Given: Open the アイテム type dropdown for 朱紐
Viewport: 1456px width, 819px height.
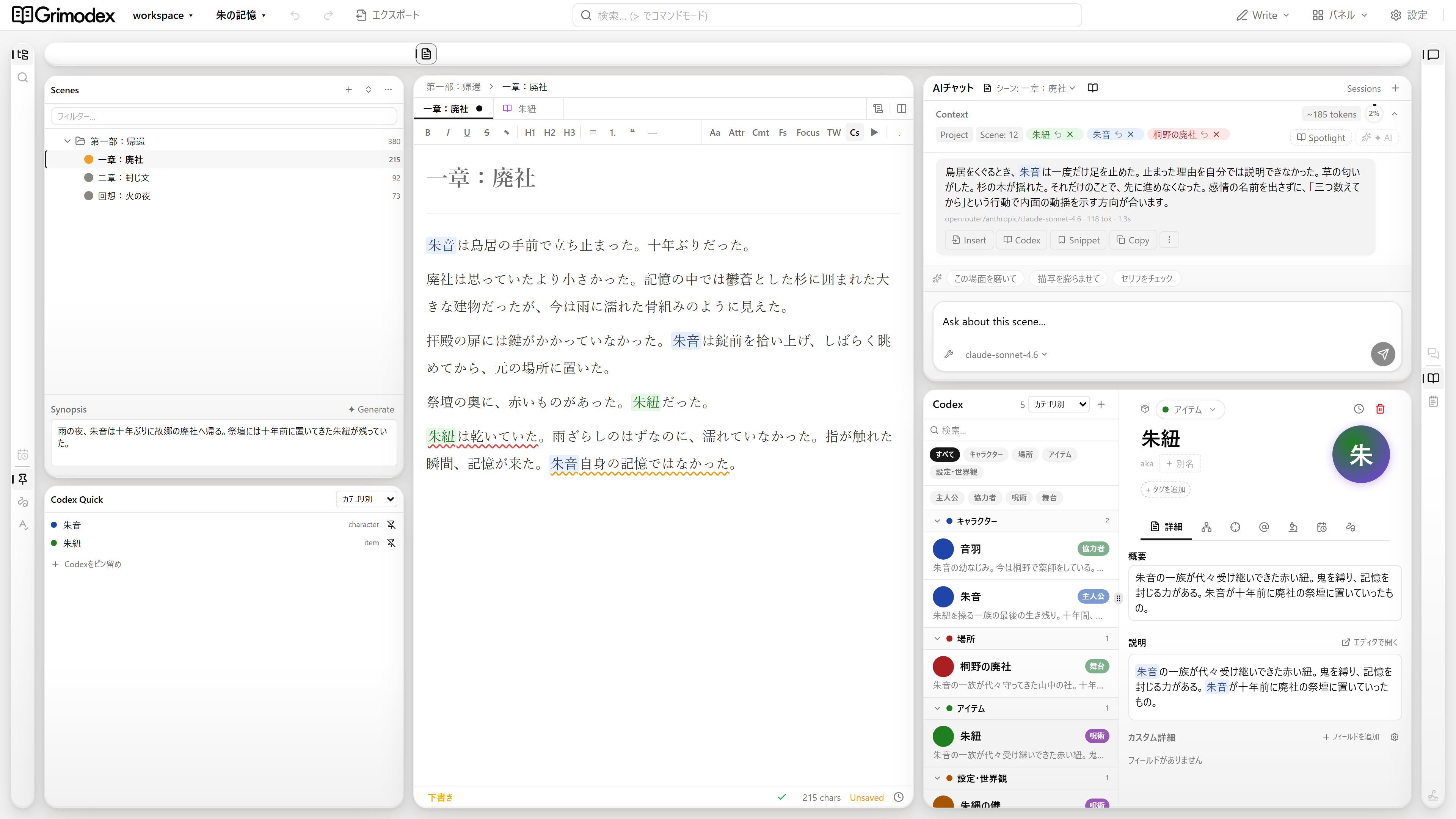Looking at the screenshot, I should pos(1190,409).
